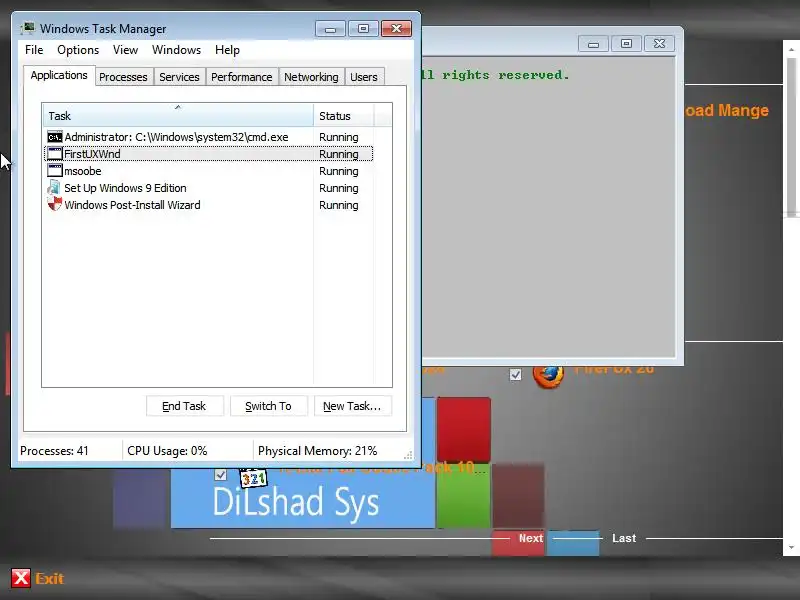Click the Windows Post-Install Wizard shield icon

55,205
